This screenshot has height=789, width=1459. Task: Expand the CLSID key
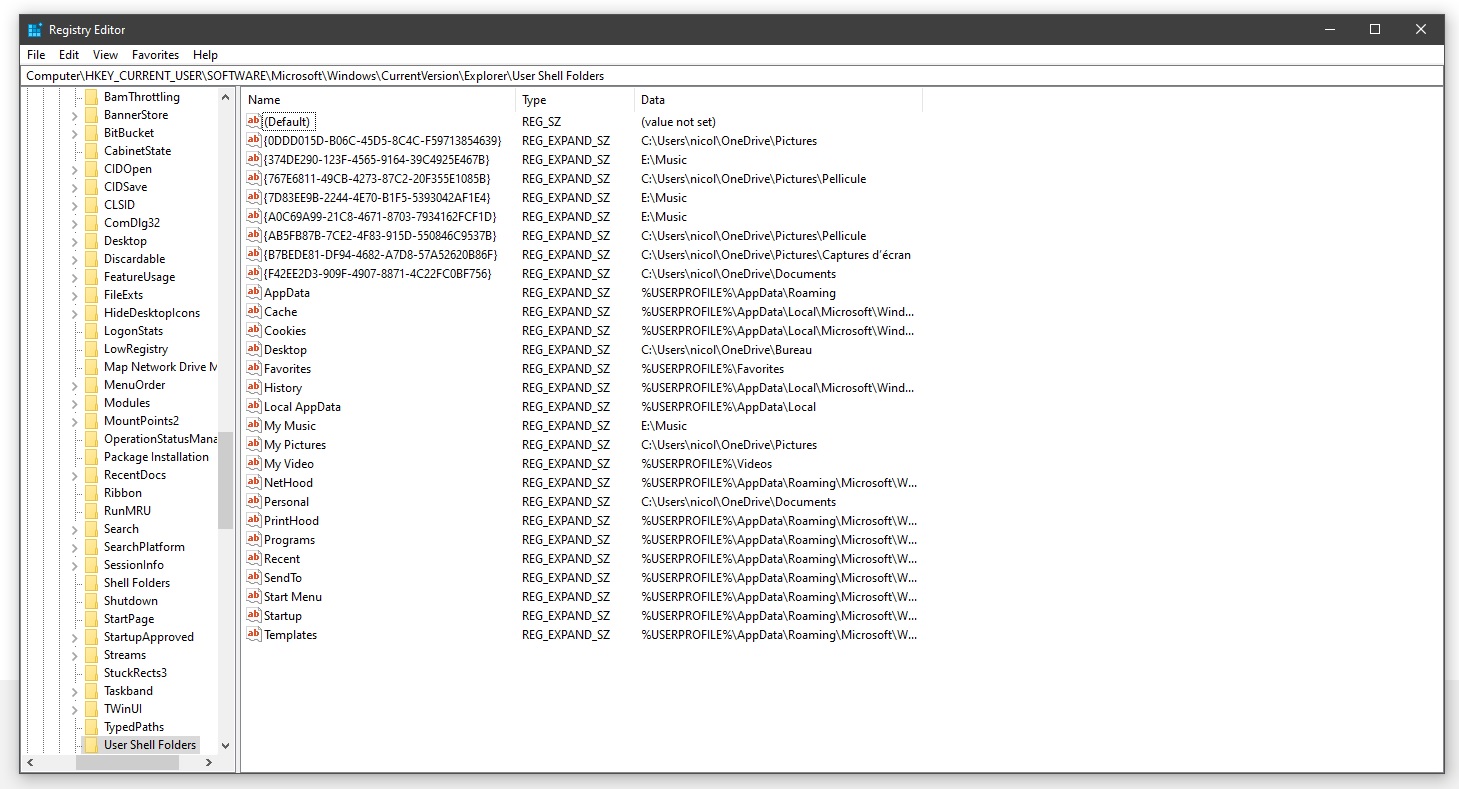pos(74,205)
